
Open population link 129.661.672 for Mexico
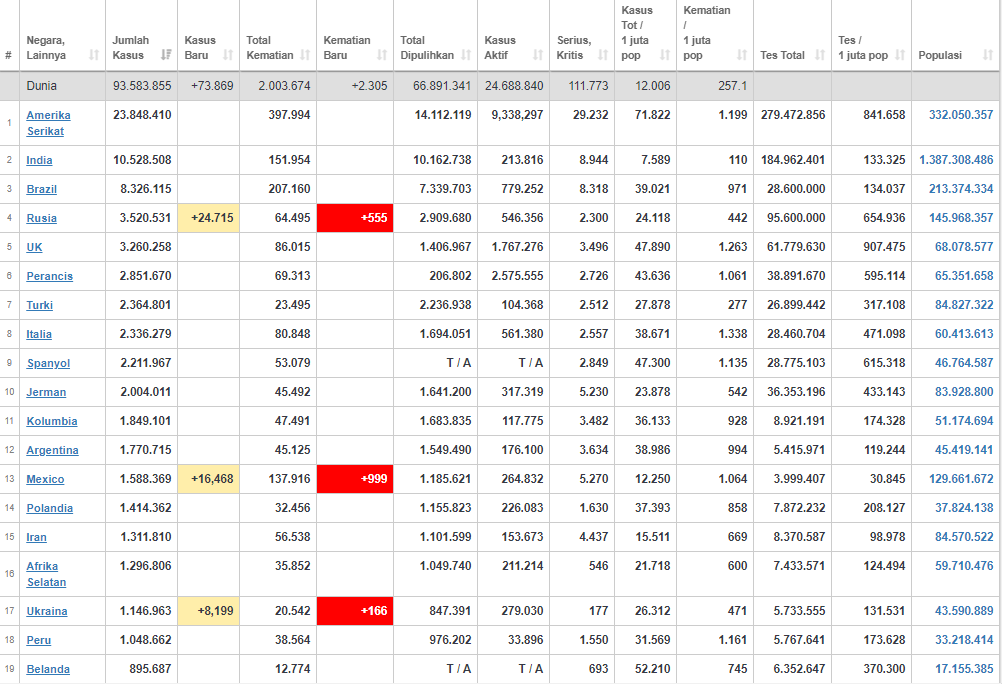(x=961, y=479)
